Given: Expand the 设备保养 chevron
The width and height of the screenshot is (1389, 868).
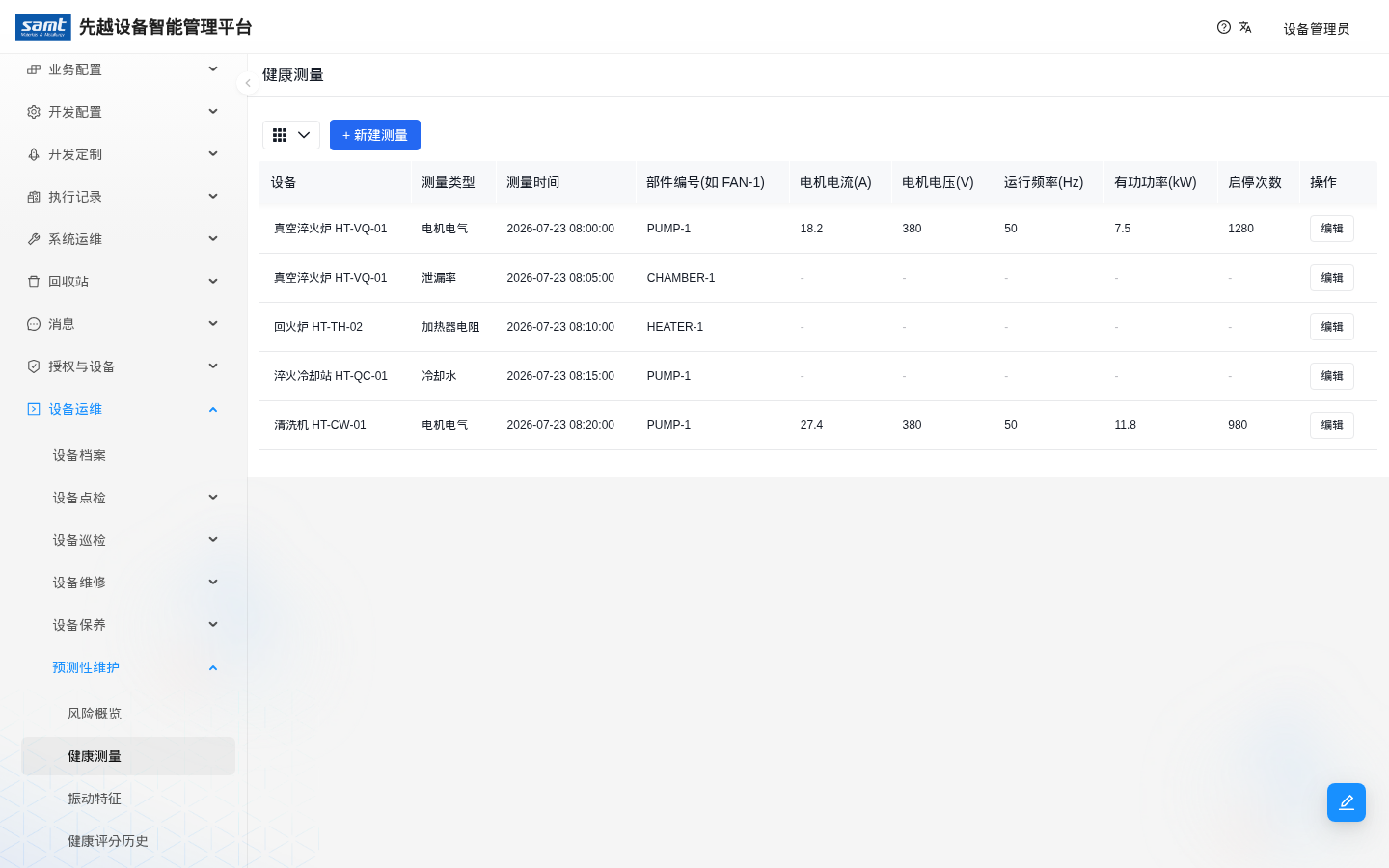Looking at the screenshot, I should point(213,625).
